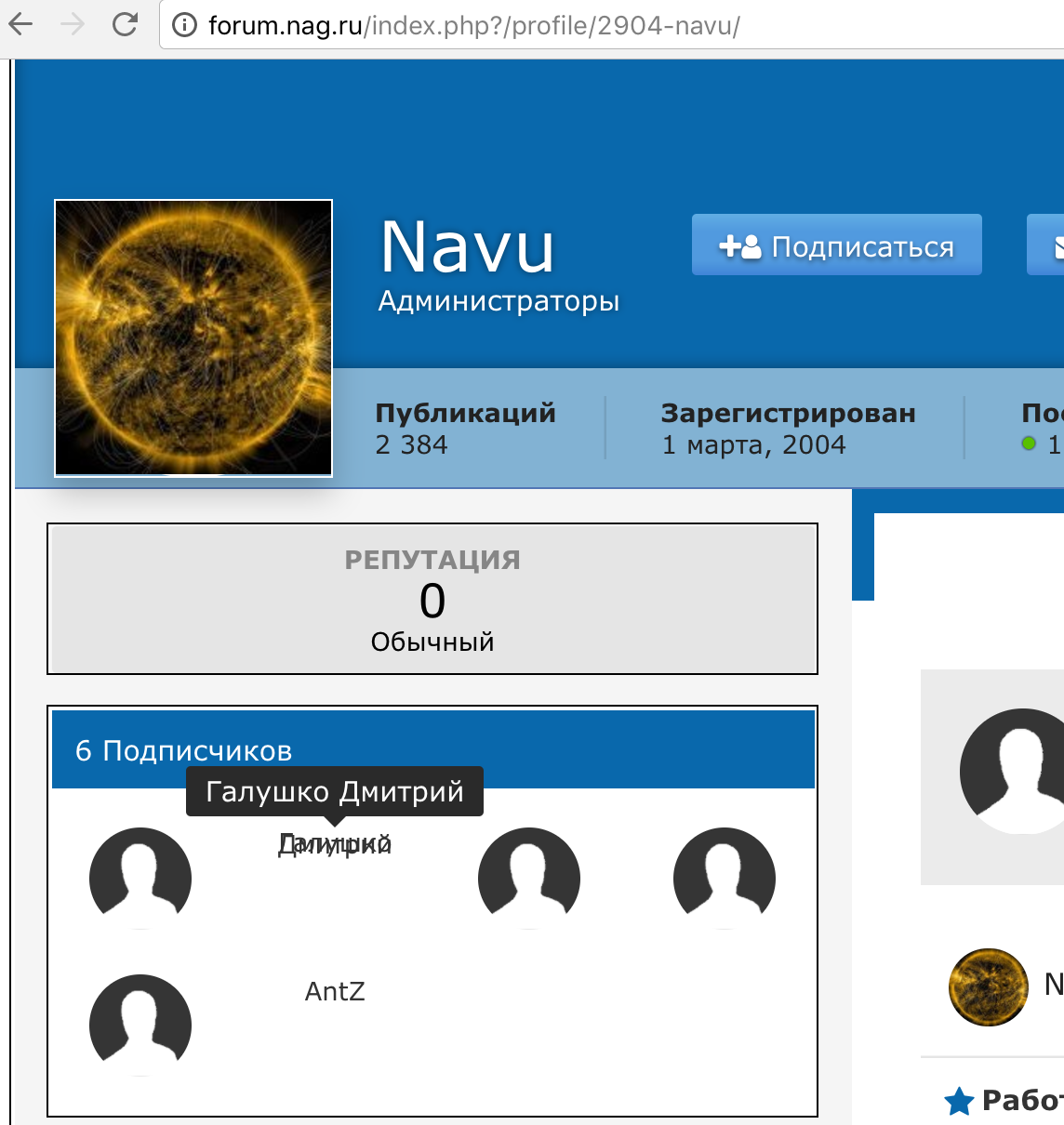Click the browser forward arrow
Screen dimensions: 1064x1125
pos(73,24)
